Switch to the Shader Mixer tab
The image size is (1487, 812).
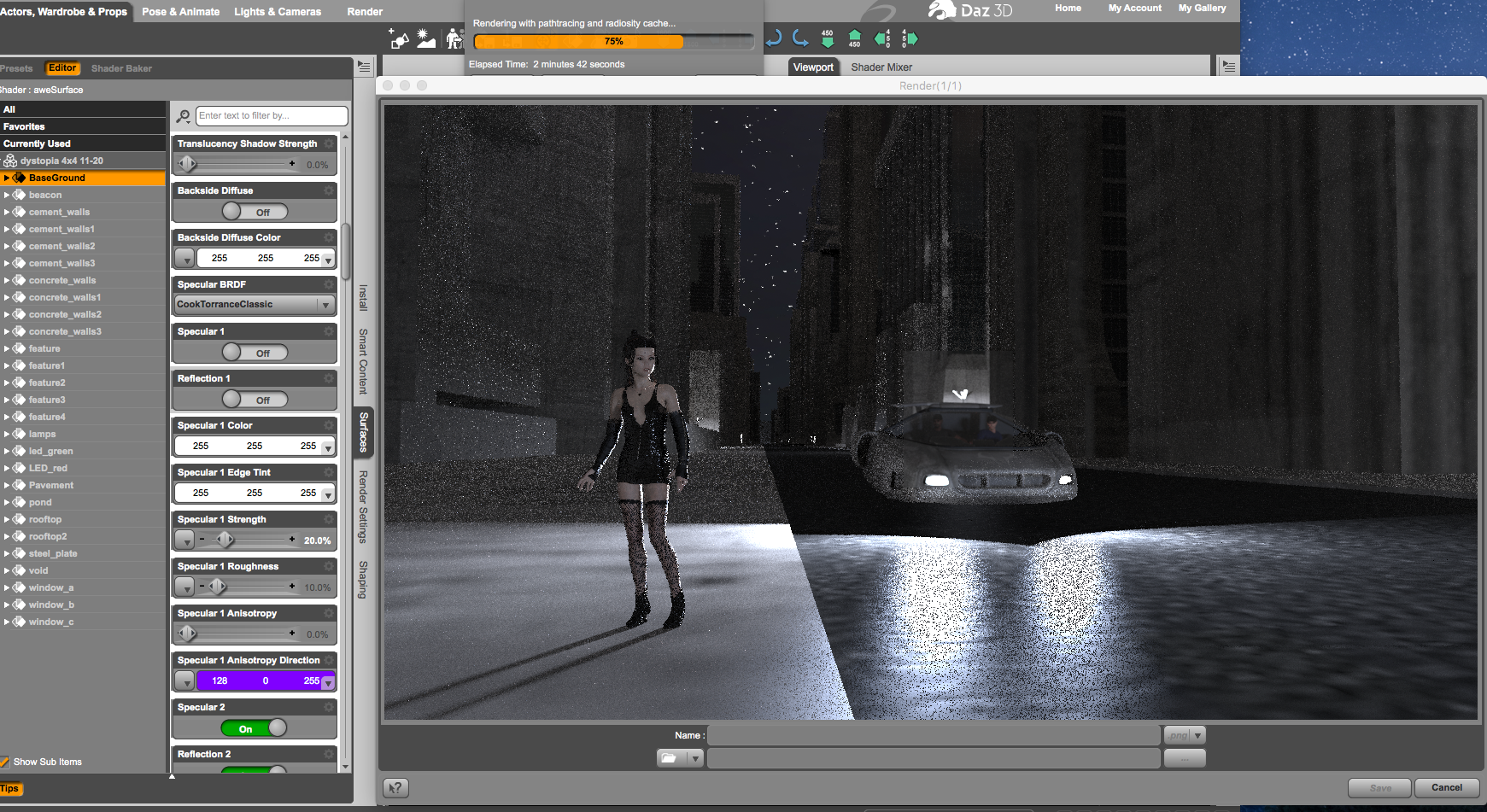[881, 67]
